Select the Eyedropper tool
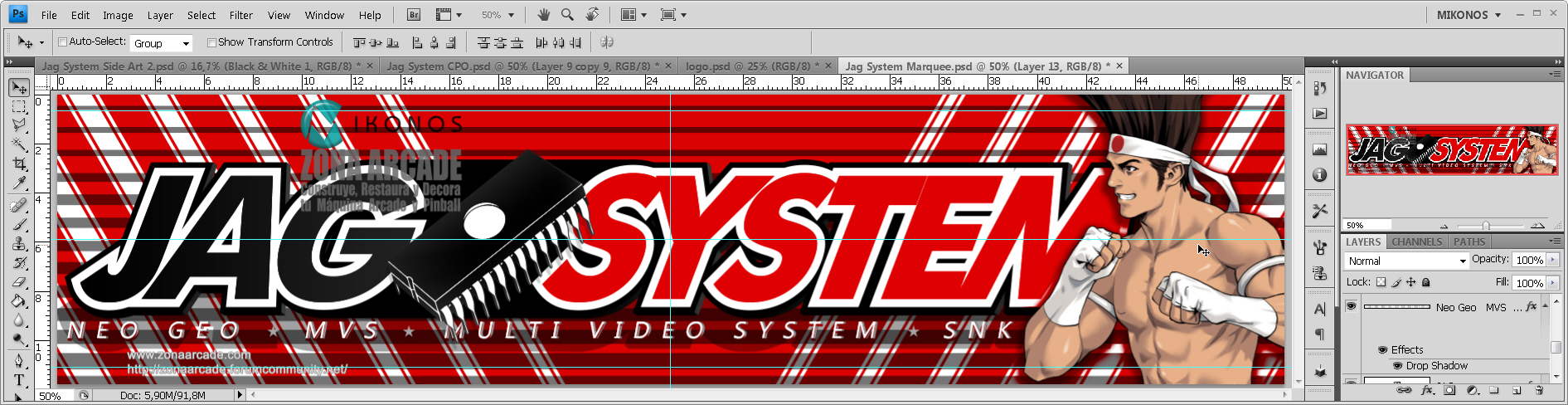Image resolution: width=1568 pixels, height=405 pixels. pyautogui.click(x=19, y=183)
